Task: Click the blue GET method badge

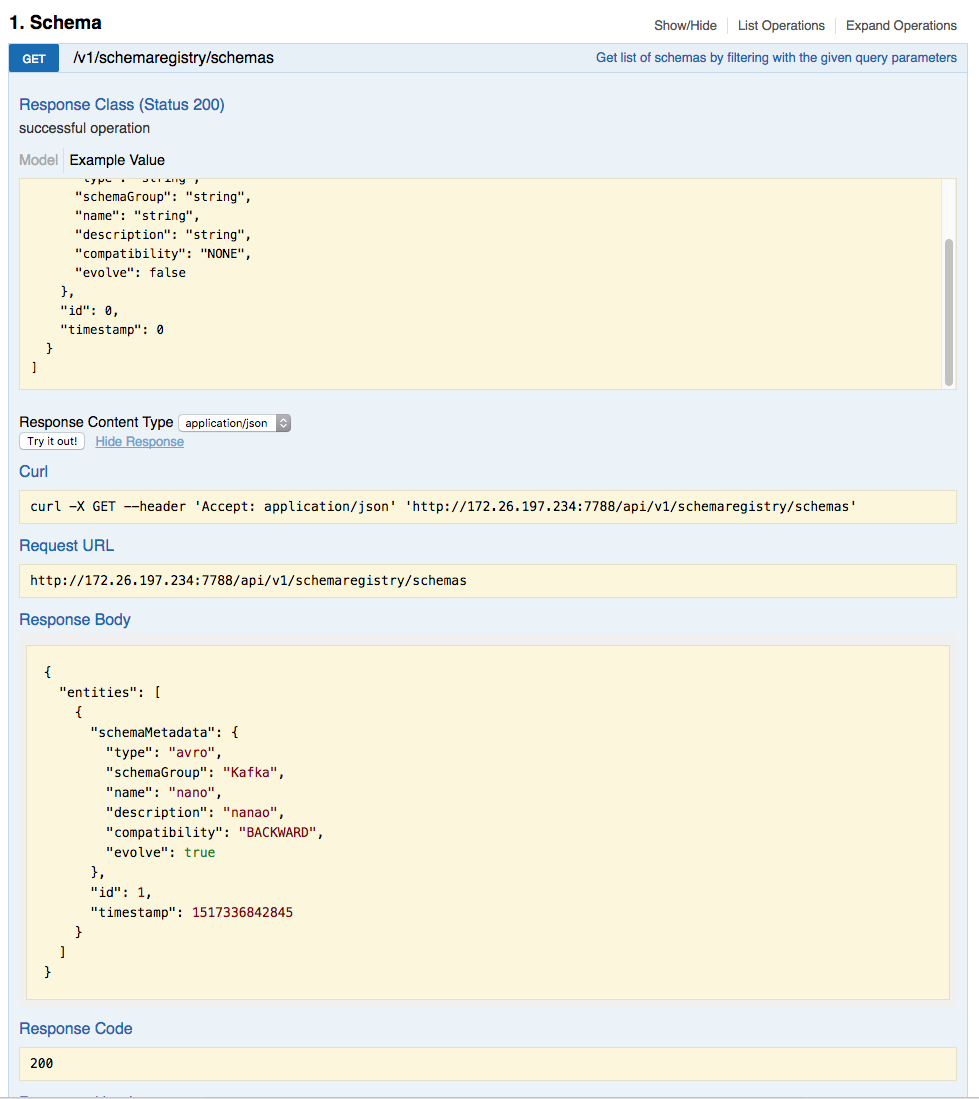Action: pos(34,58)
